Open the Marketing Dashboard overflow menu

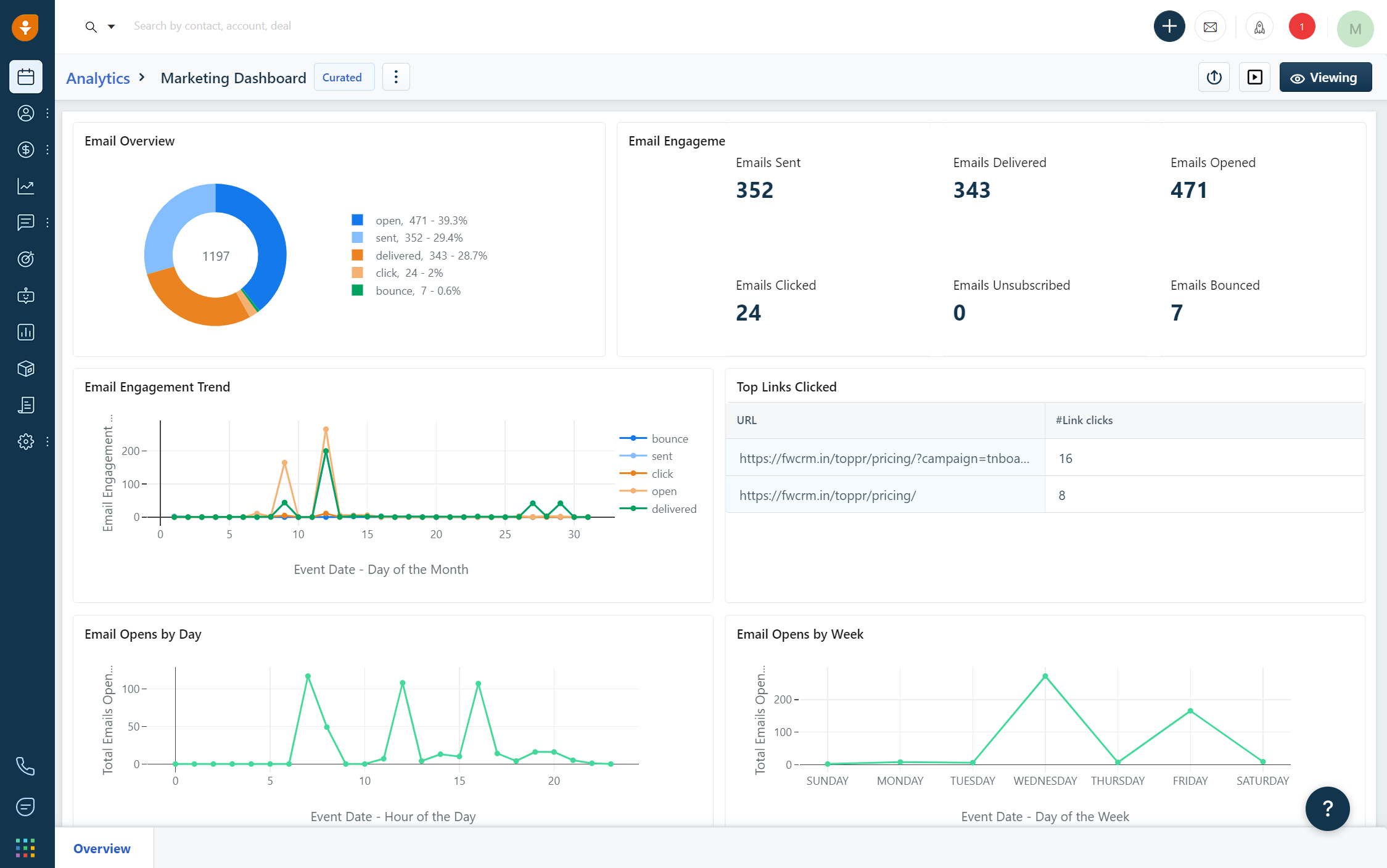(396, 76)
